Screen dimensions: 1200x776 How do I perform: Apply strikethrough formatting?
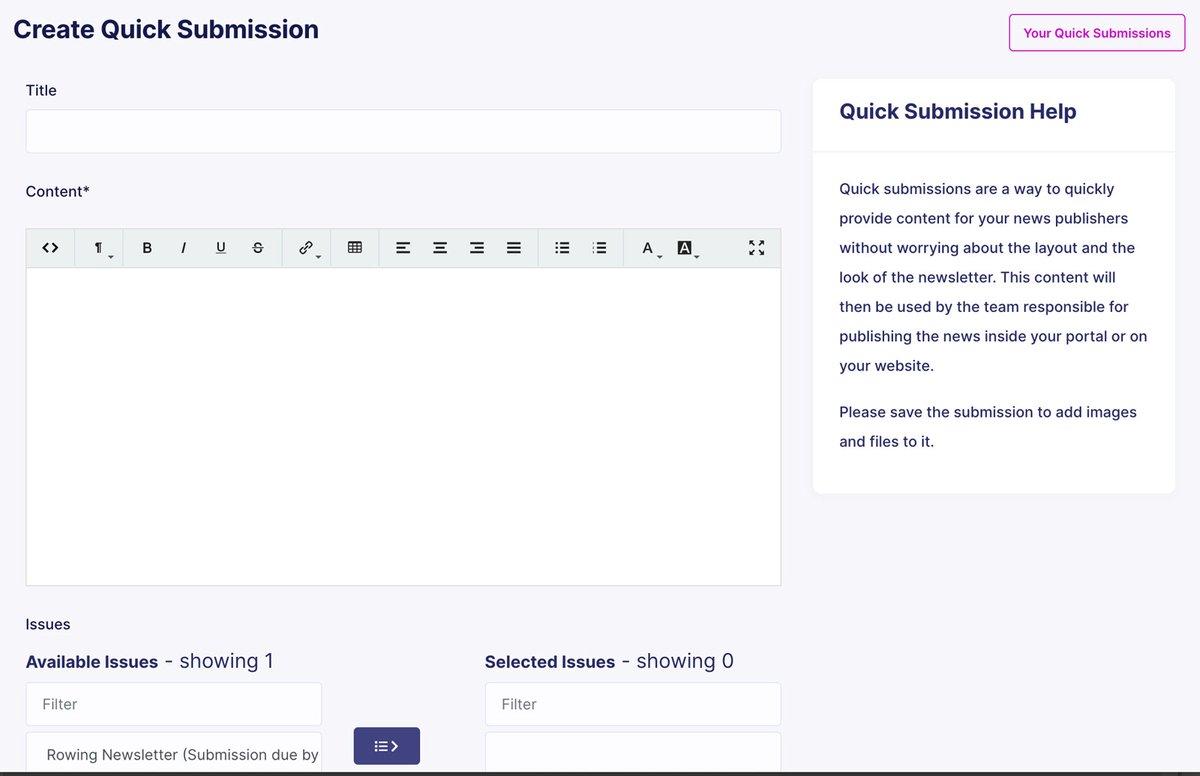pyautogui.click(x=258, y=248)
